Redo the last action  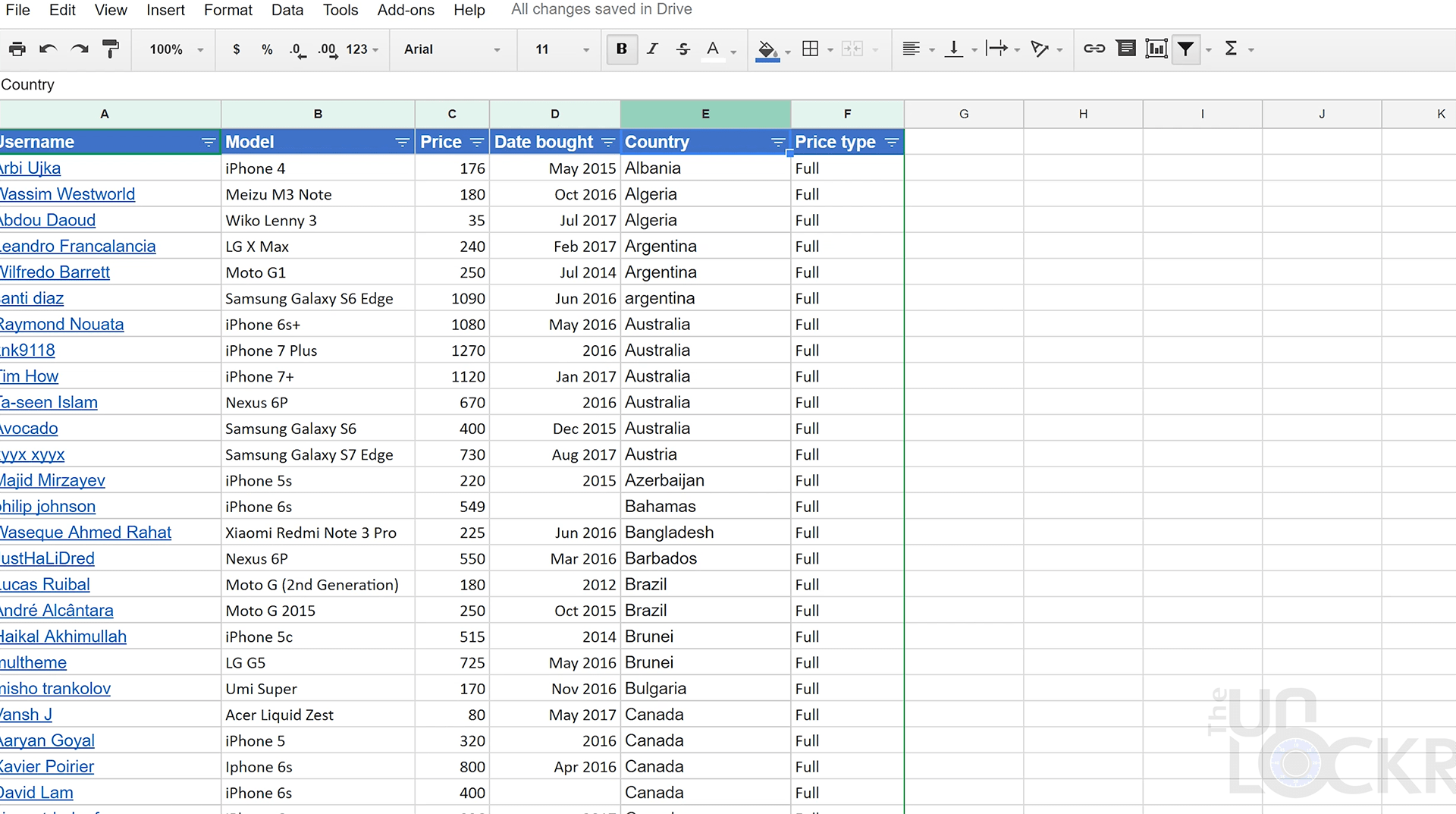80,49
